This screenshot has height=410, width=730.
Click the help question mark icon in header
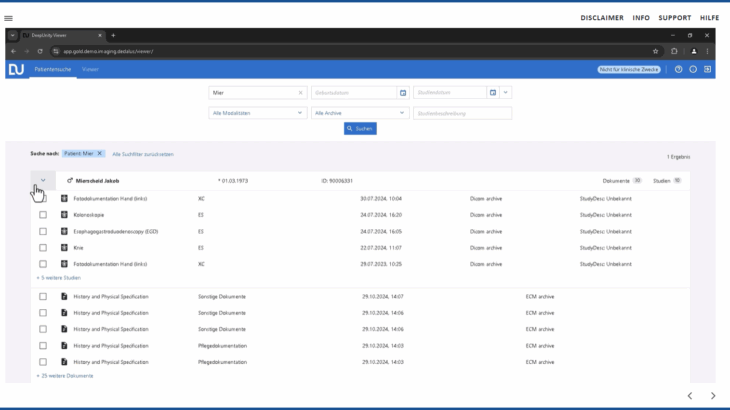coord(678,69)
